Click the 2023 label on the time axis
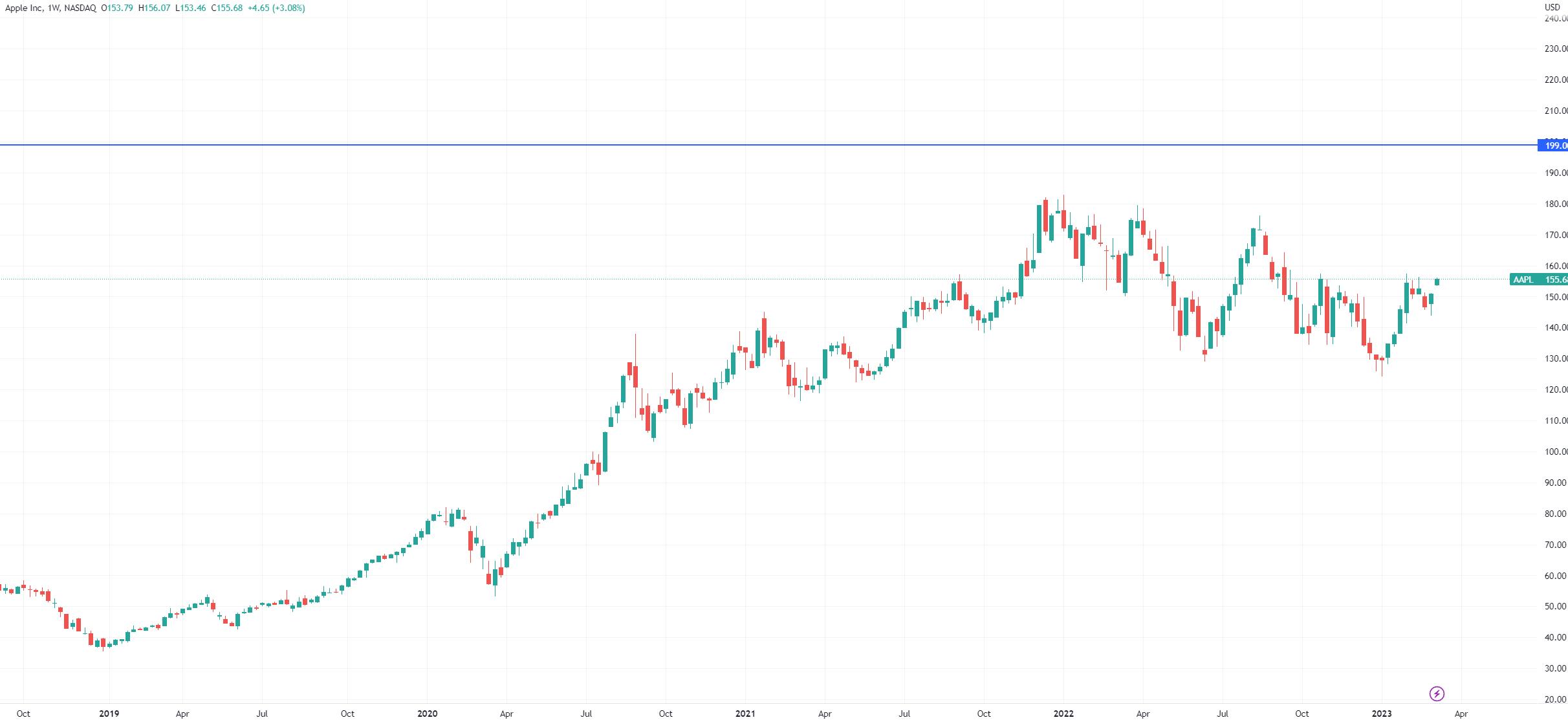This screenshot has width=1568, height=720. 1382,714
